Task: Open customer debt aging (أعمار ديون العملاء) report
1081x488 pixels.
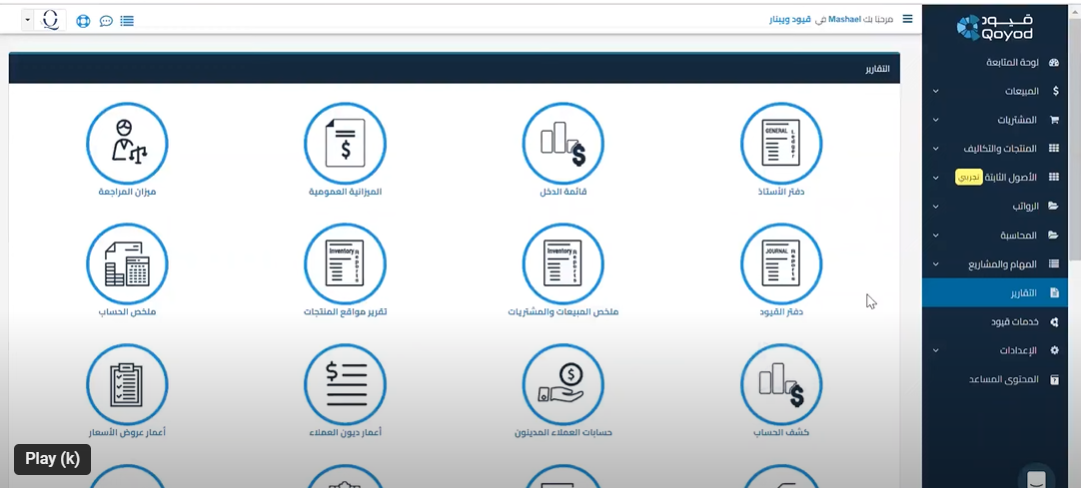Action: pyautogui.click(x=345, y=385)
